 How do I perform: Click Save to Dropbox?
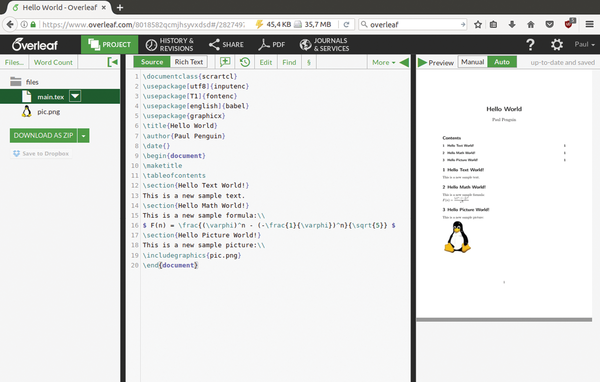41,153
